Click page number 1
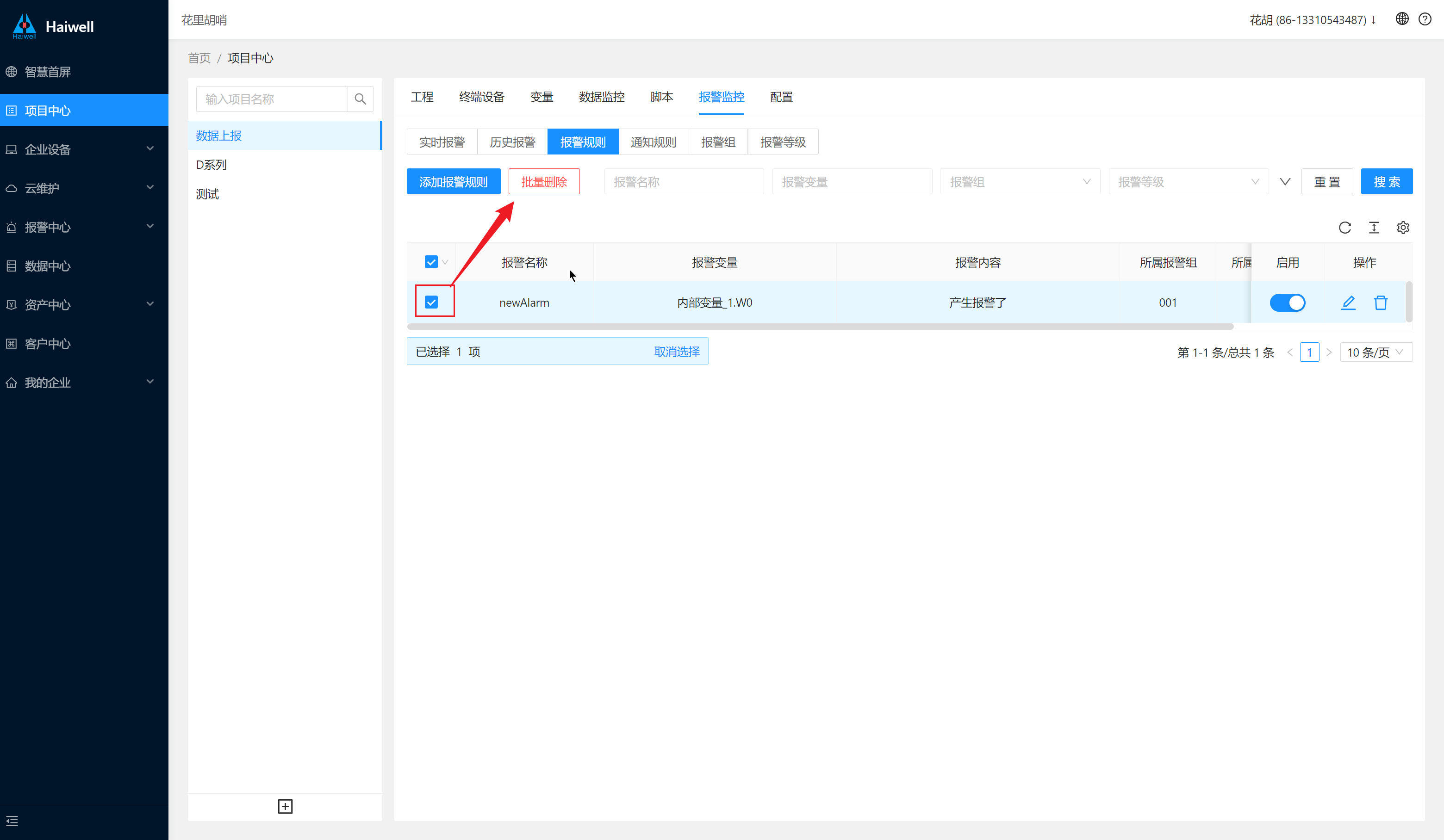The height and width of the screenshot is (840, 1444). point(1309,352)
